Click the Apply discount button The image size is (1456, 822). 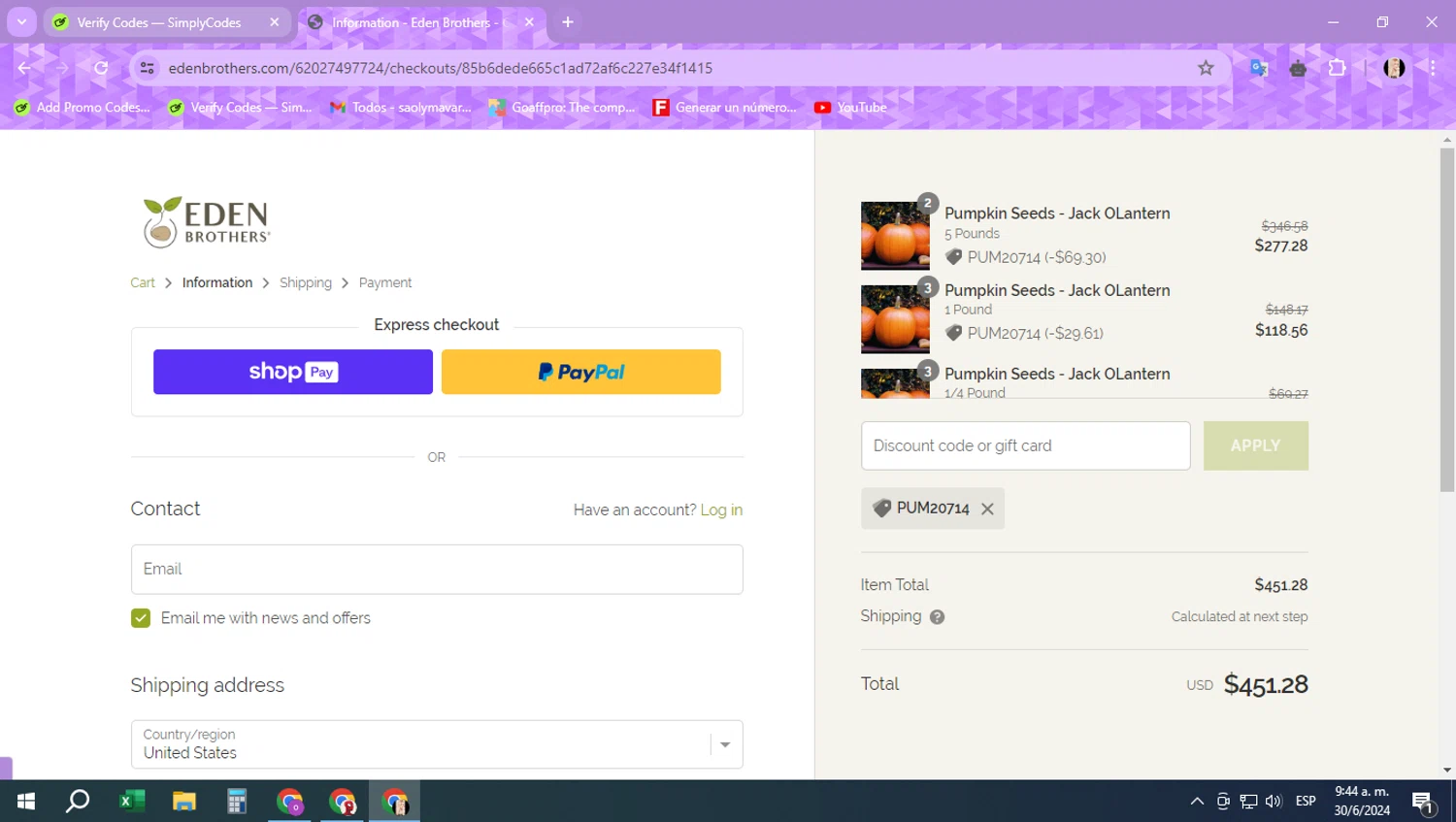tap(1256, 445)
